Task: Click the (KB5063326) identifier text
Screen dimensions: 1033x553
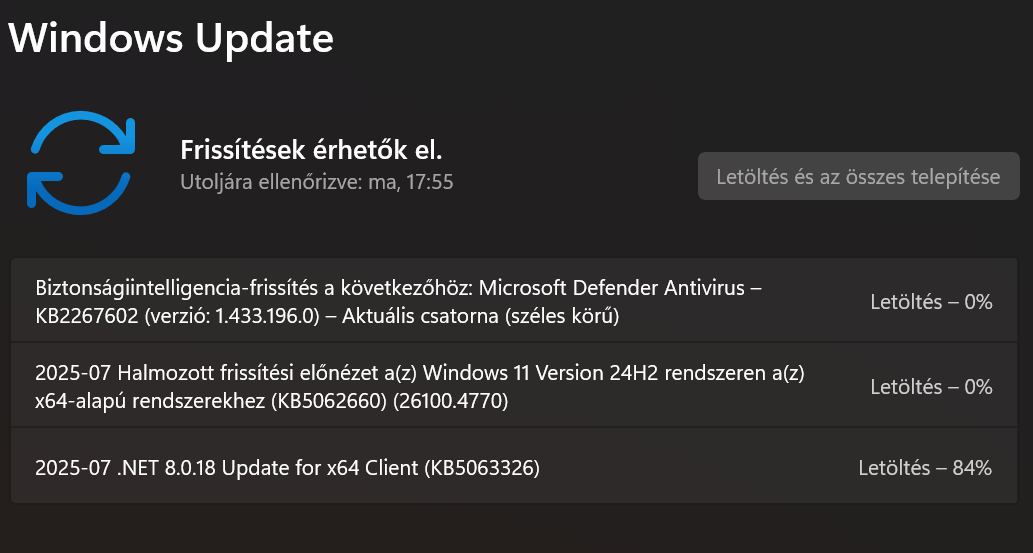Action: click(x=482, y=467)
